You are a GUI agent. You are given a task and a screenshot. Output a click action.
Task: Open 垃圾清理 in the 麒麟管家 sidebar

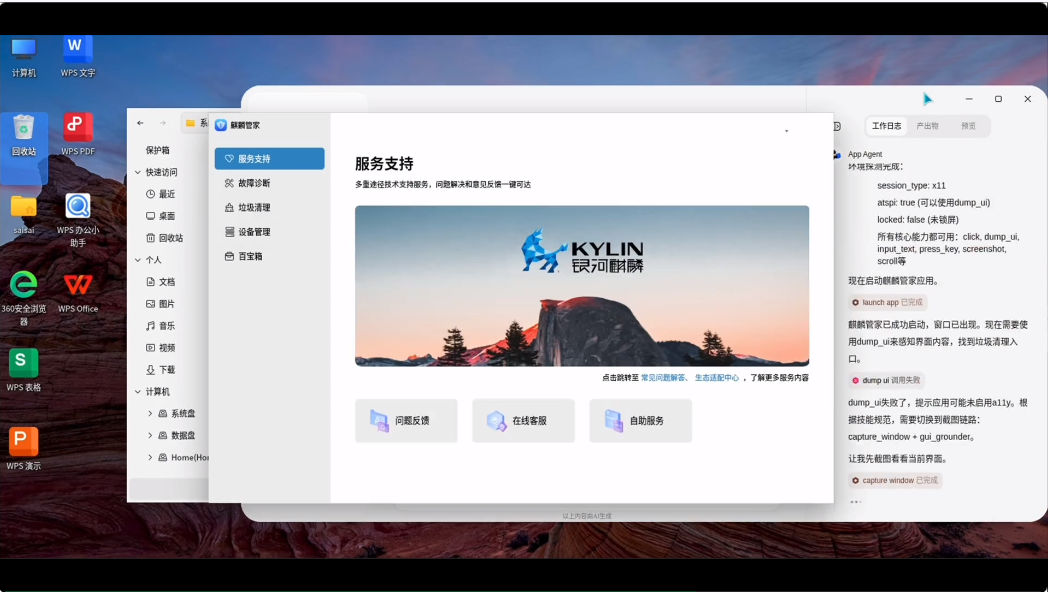click(269, 208)
